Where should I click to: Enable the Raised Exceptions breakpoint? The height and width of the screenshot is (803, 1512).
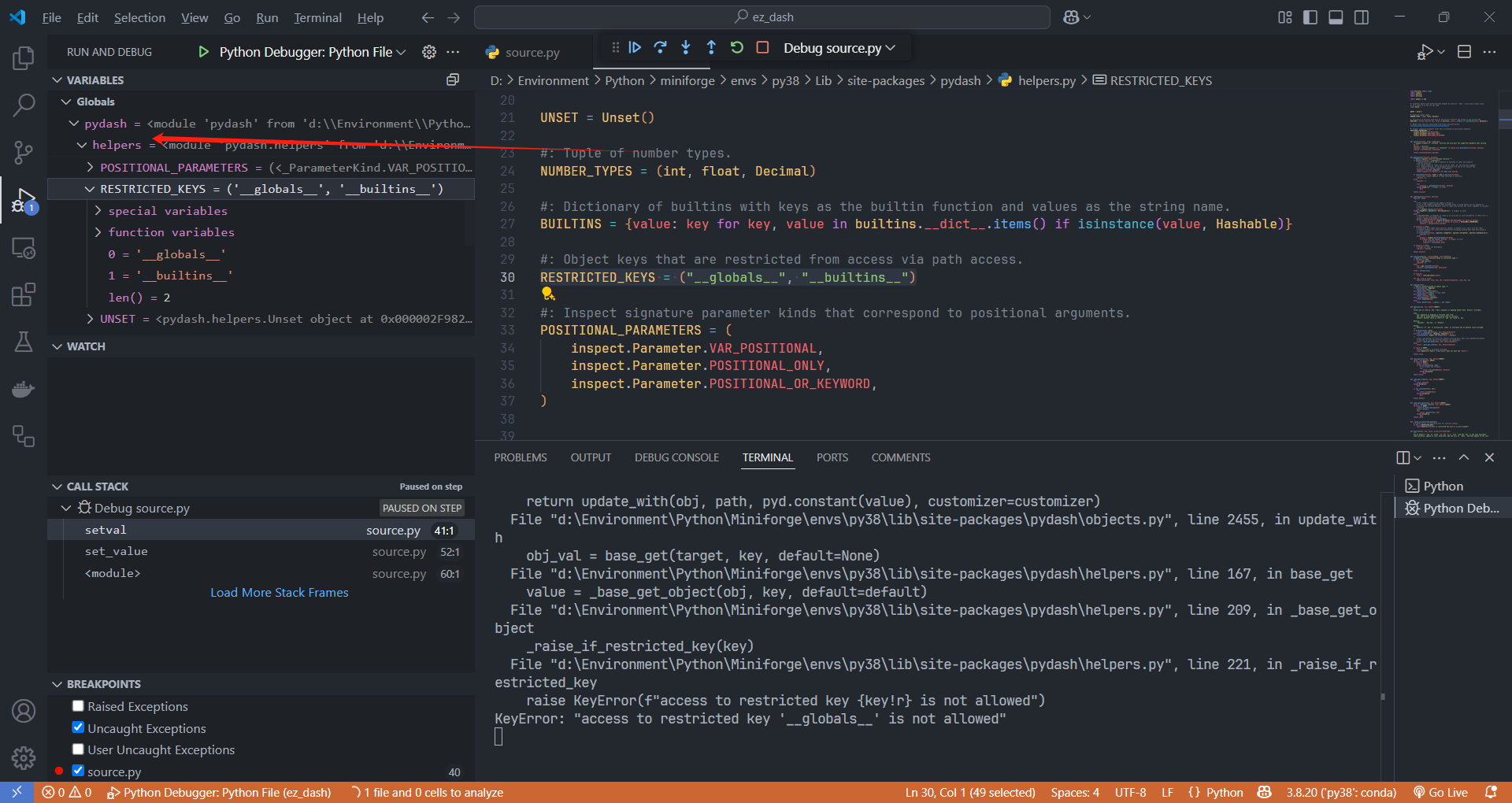[x=78, y=706]
